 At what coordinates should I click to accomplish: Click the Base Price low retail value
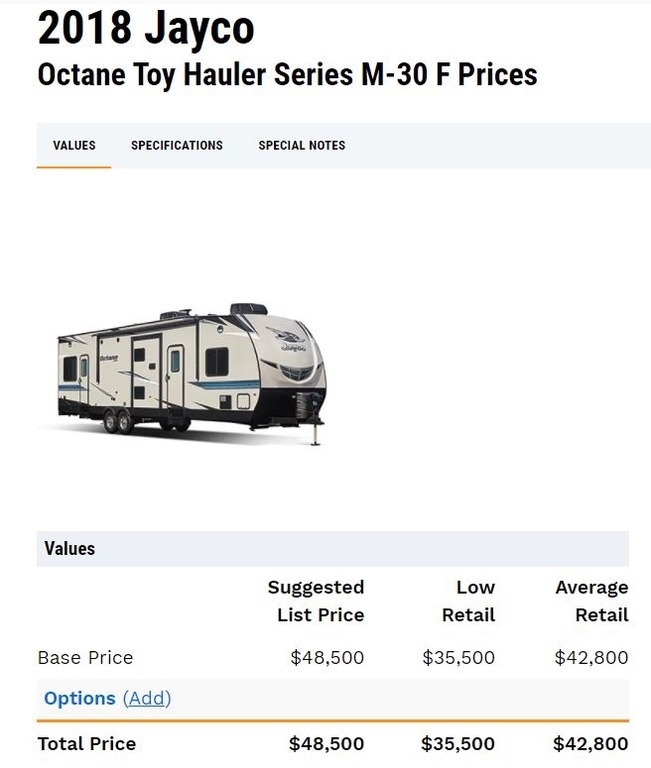pyautogui.click(x=459, y=657)
